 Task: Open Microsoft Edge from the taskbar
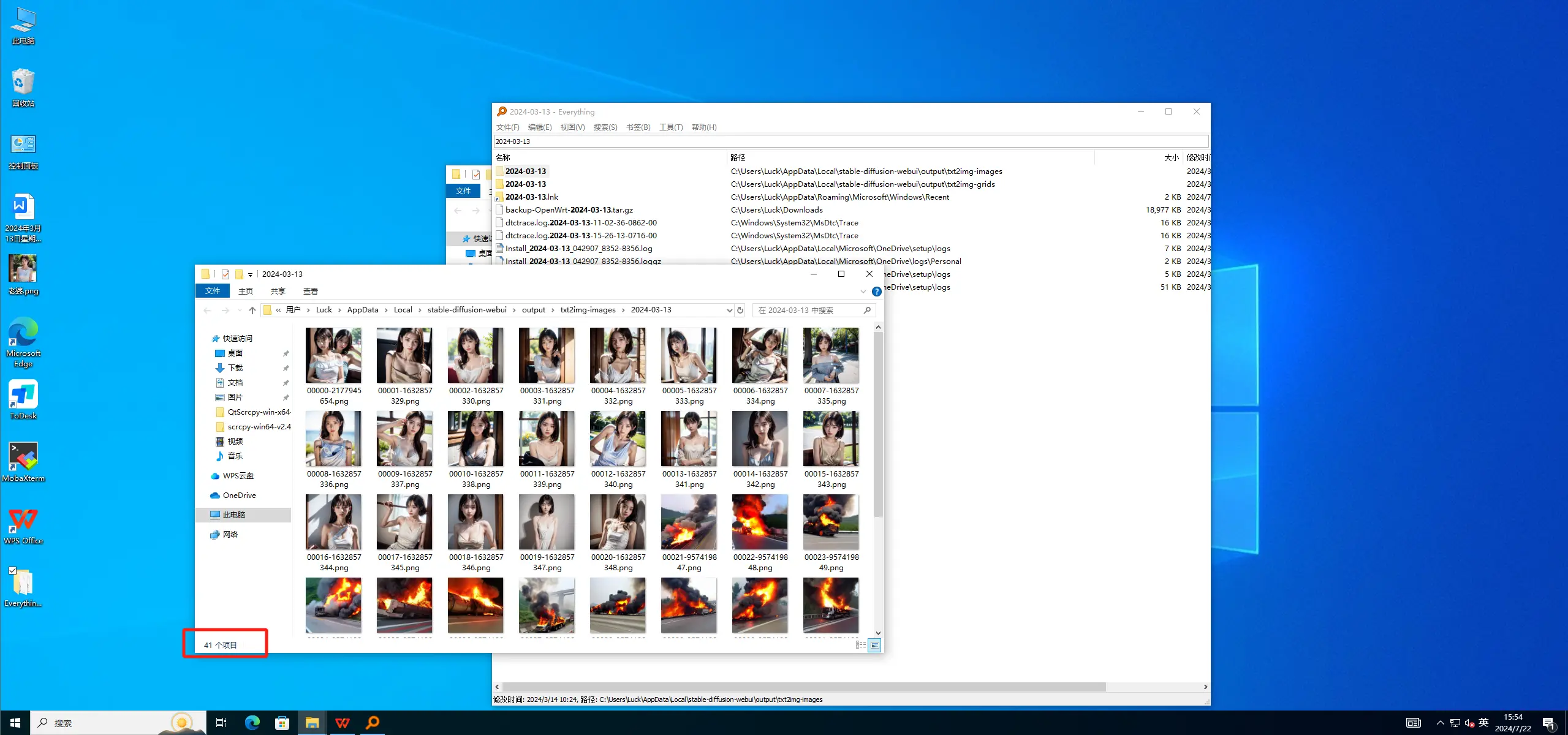(252, 722)
